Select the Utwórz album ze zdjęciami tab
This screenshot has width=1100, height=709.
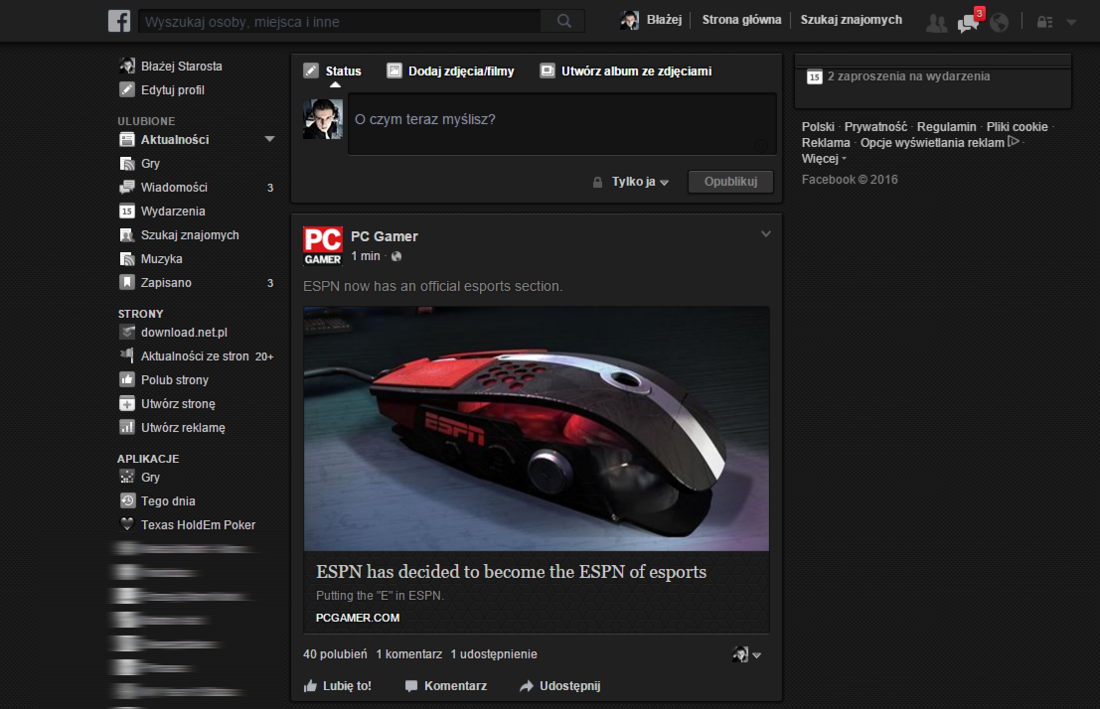[626, 71]
